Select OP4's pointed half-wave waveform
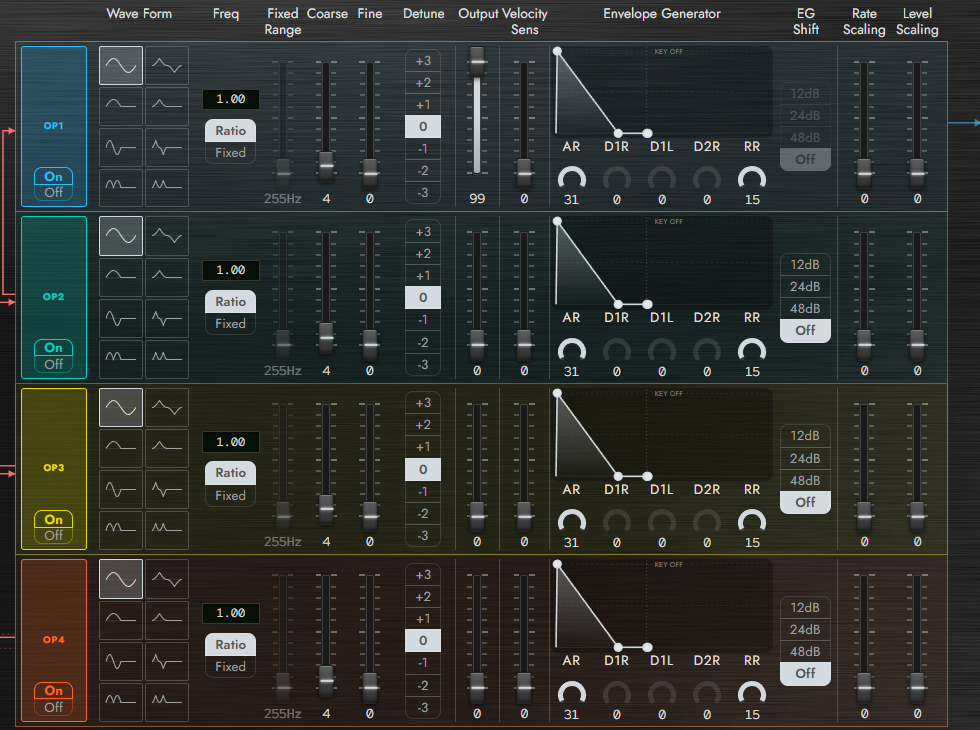980x730 pixels. pos(167,620)
